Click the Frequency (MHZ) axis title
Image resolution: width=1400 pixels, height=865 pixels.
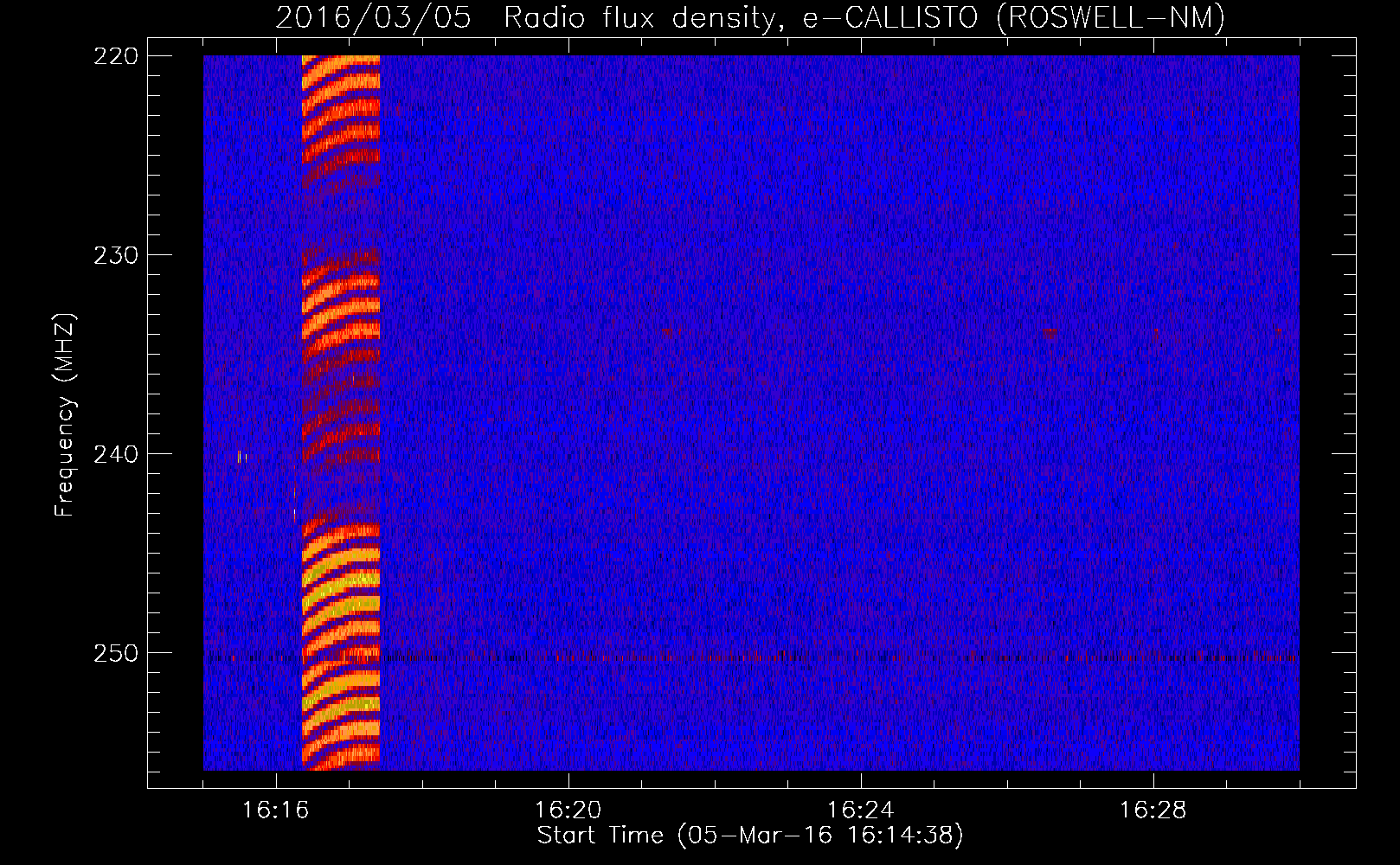point(65,415)
